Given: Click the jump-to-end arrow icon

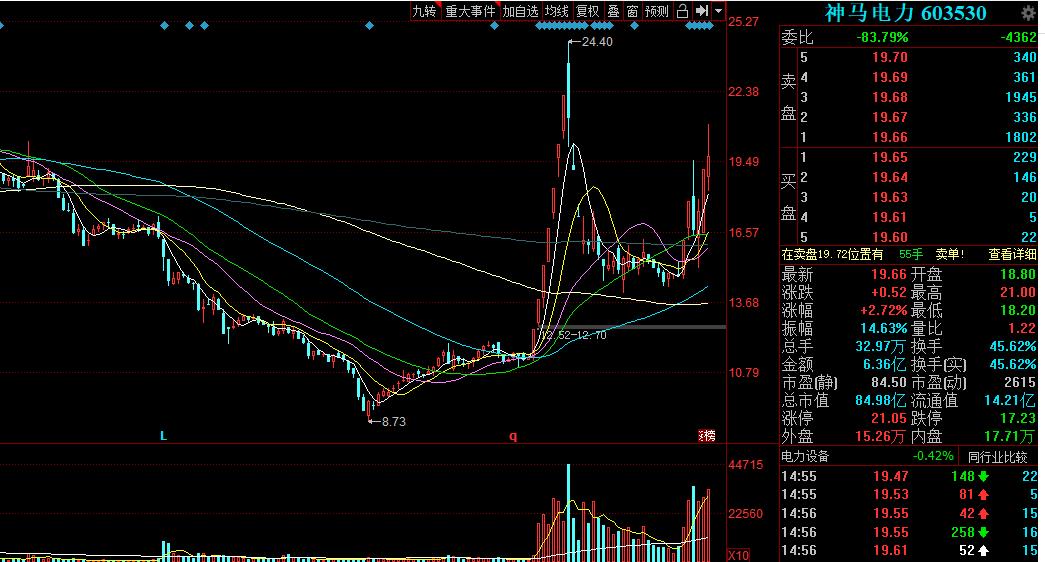Looking at the screenshot, I should coord(701,11).
